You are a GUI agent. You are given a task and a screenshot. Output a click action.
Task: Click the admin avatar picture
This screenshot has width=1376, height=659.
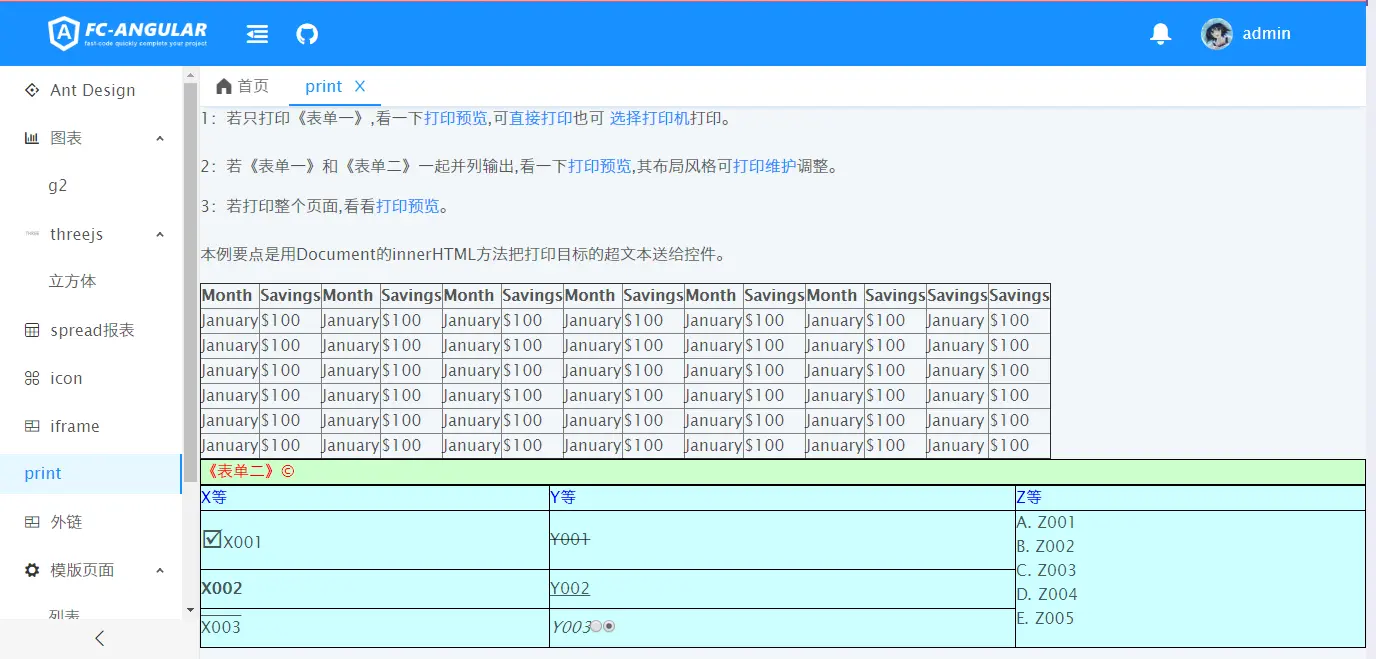[x=1216, y=34]
